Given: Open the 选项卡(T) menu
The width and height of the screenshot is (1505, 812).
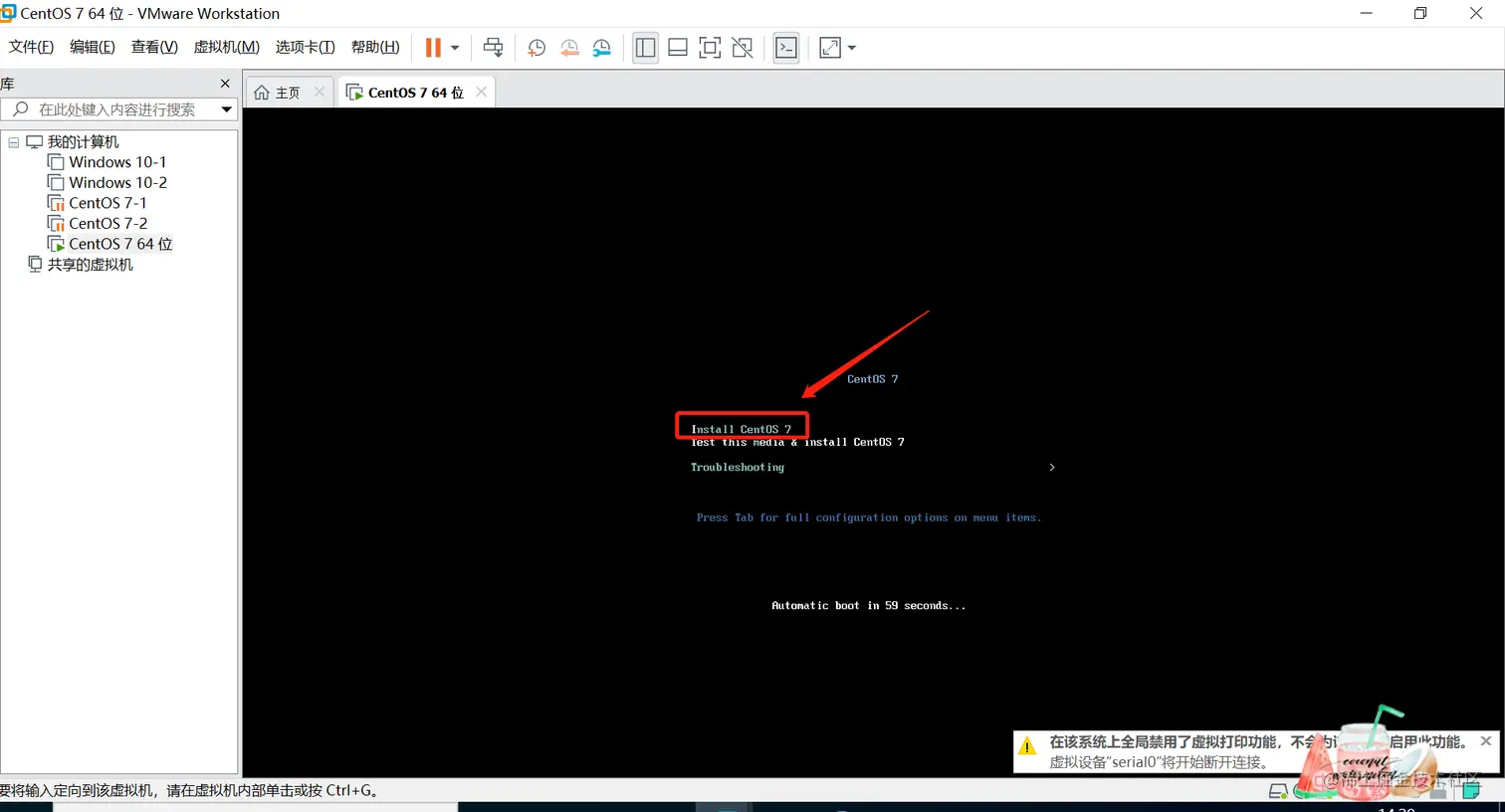Looking at the screenshot, I should (x=305, y=47).
